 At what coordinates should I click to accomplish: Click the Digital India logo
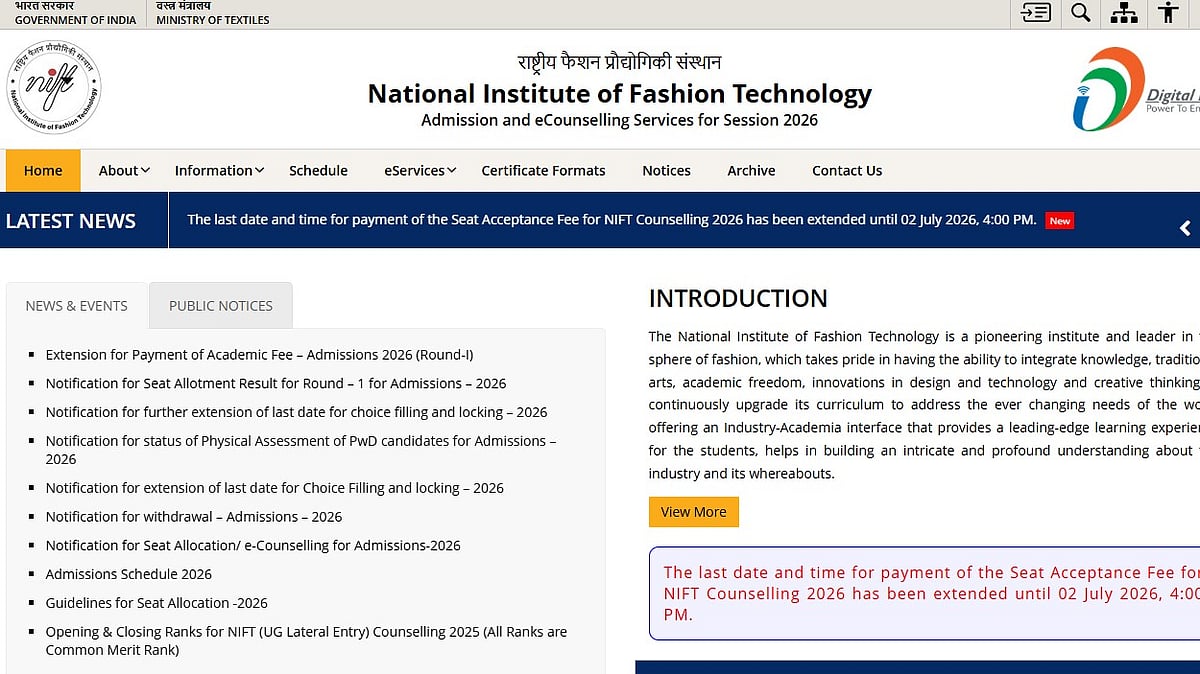tap(1136, 89)
